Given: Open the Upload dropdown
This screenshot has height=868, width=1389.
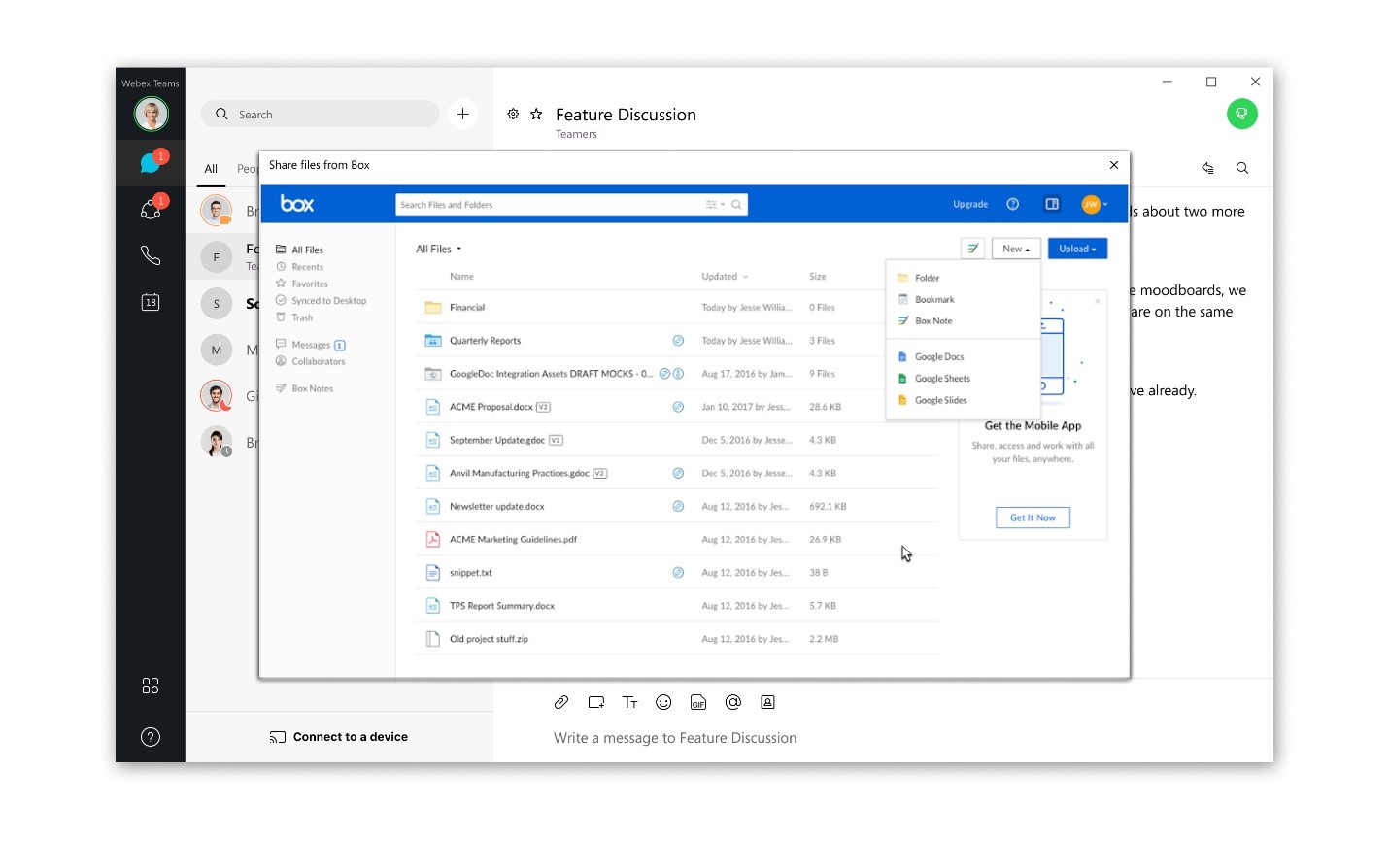Looking at the screenshot, I should tap(1077, 249).
